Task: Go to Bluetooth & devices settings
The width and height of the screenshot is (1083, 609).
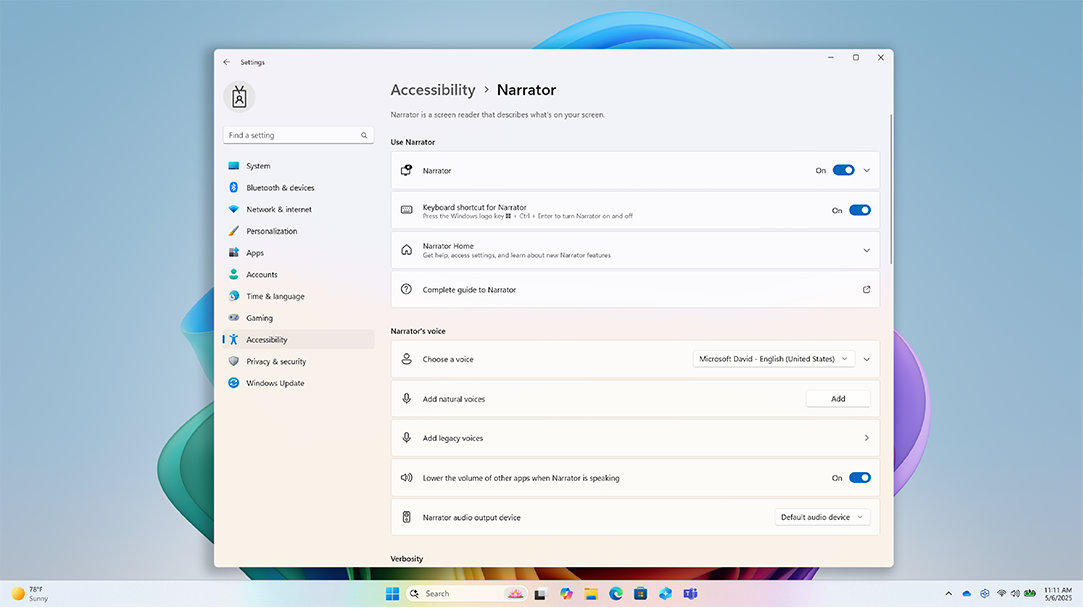Action: click(x=298, y=188)
